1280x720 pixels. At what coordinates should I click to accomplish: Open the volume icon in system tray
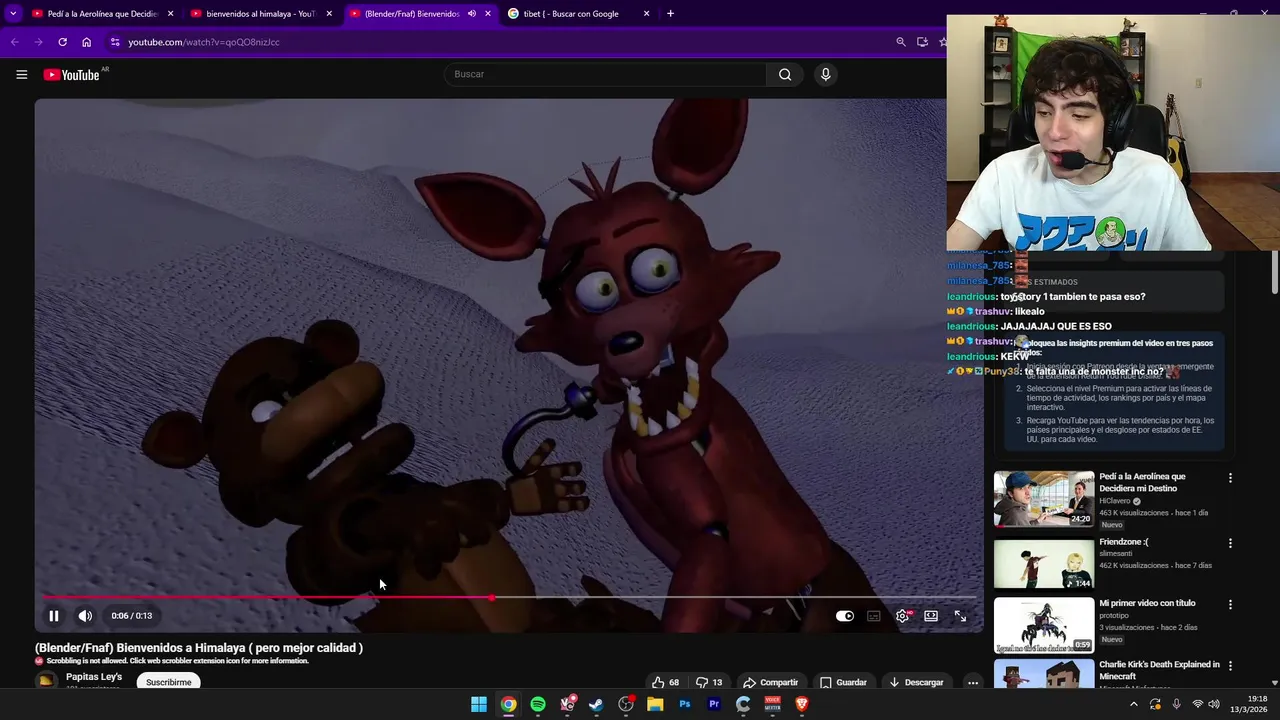(x=1214, y=704)
